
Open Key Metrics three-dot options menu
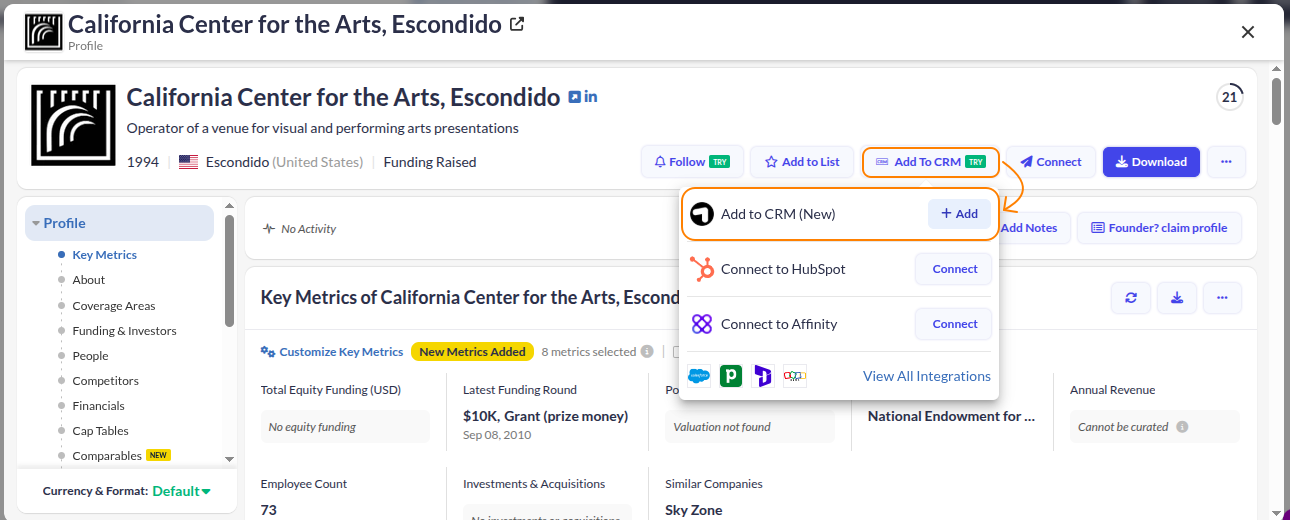pos(1222,298)
